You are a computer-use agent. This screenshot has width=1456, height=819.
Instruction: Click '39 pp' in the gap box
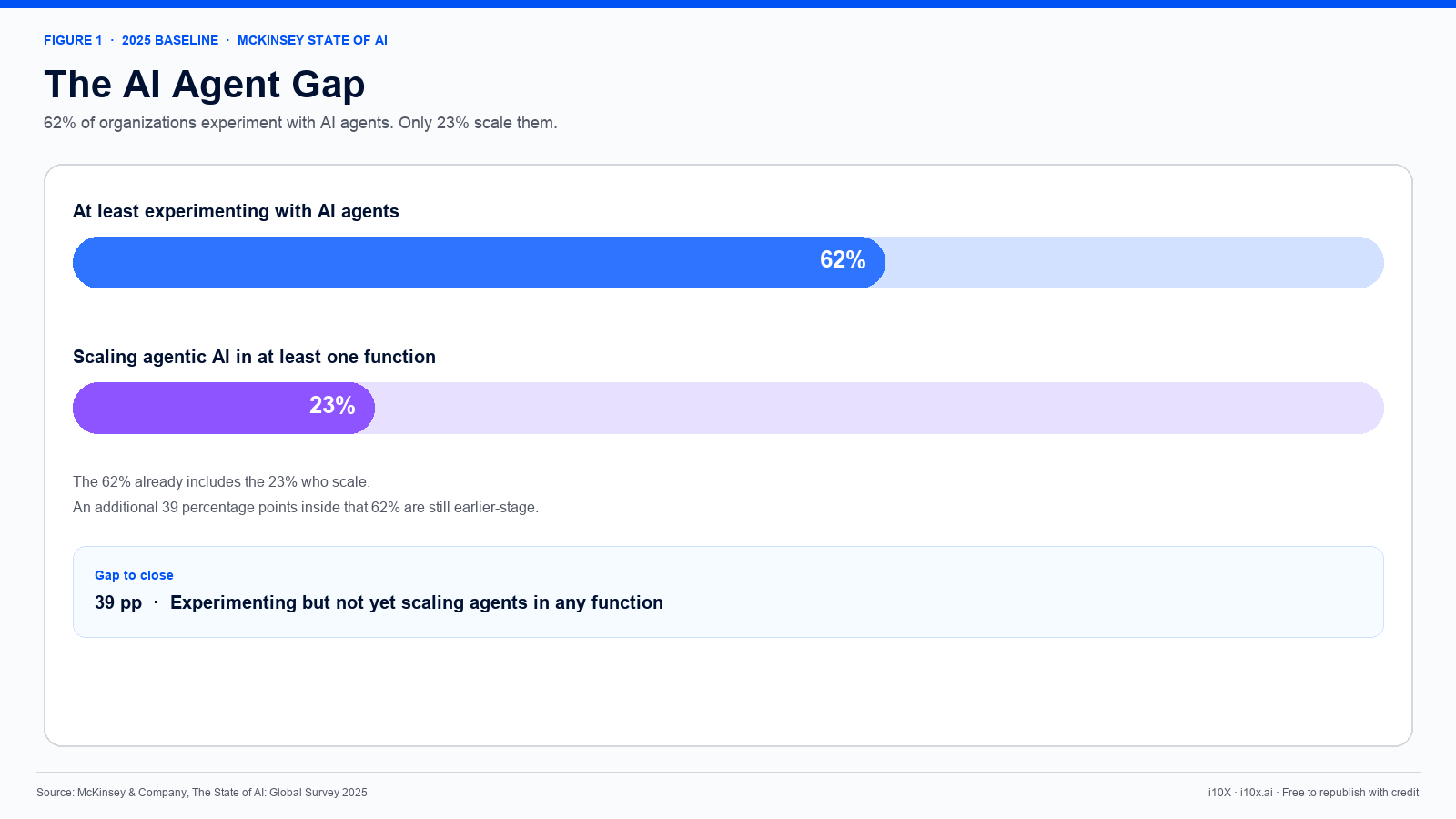(118, 602)
